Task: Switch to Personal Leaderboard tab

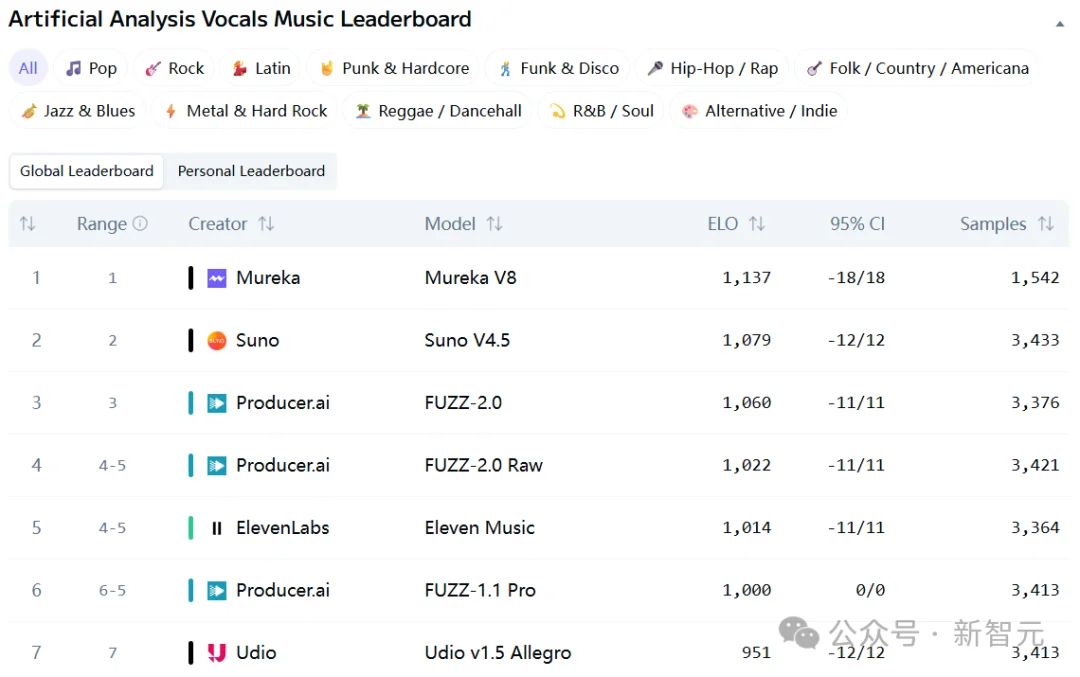Action: click(x=251, y=171)
